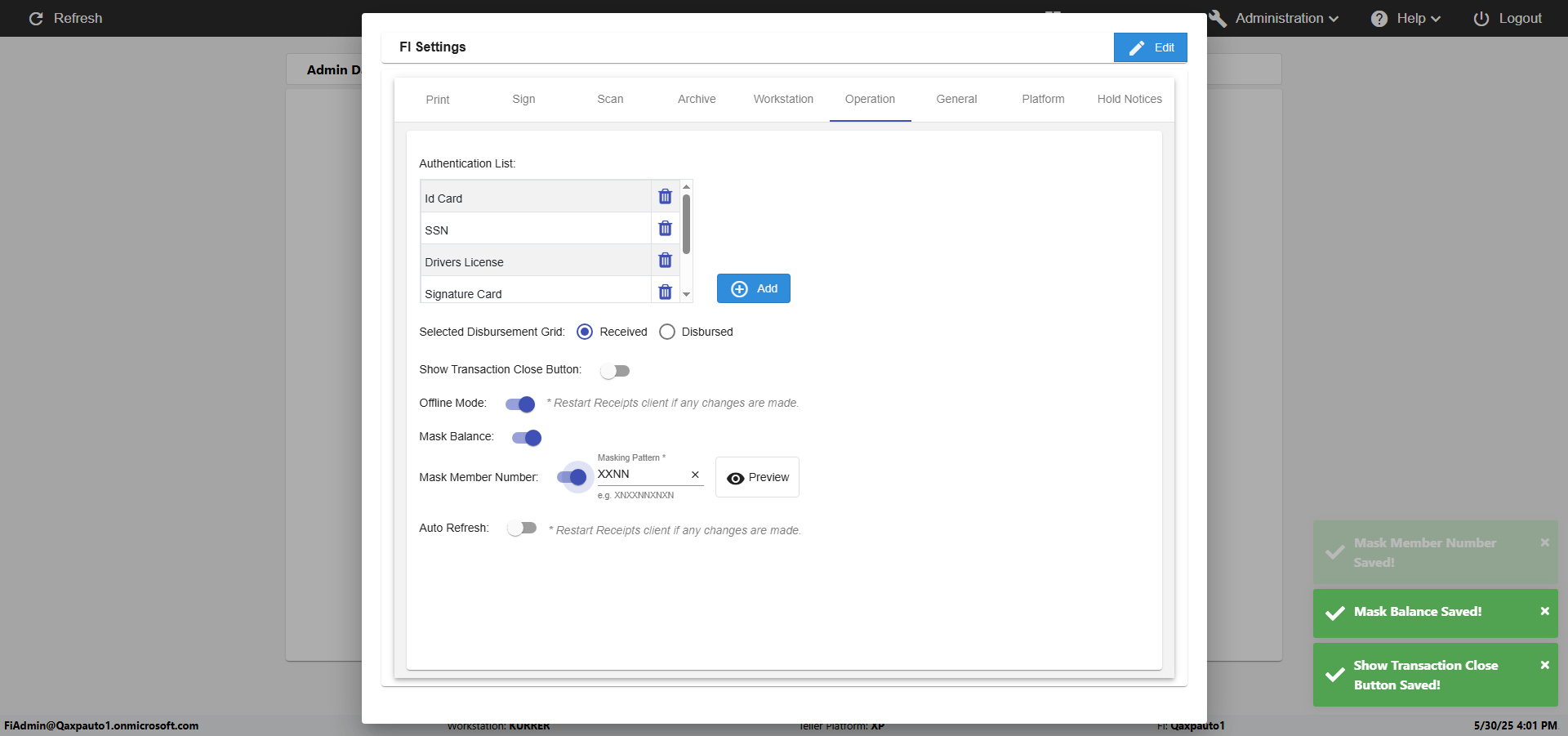
Task: Click the Help question mark icon
Action: pos(1379,18)
